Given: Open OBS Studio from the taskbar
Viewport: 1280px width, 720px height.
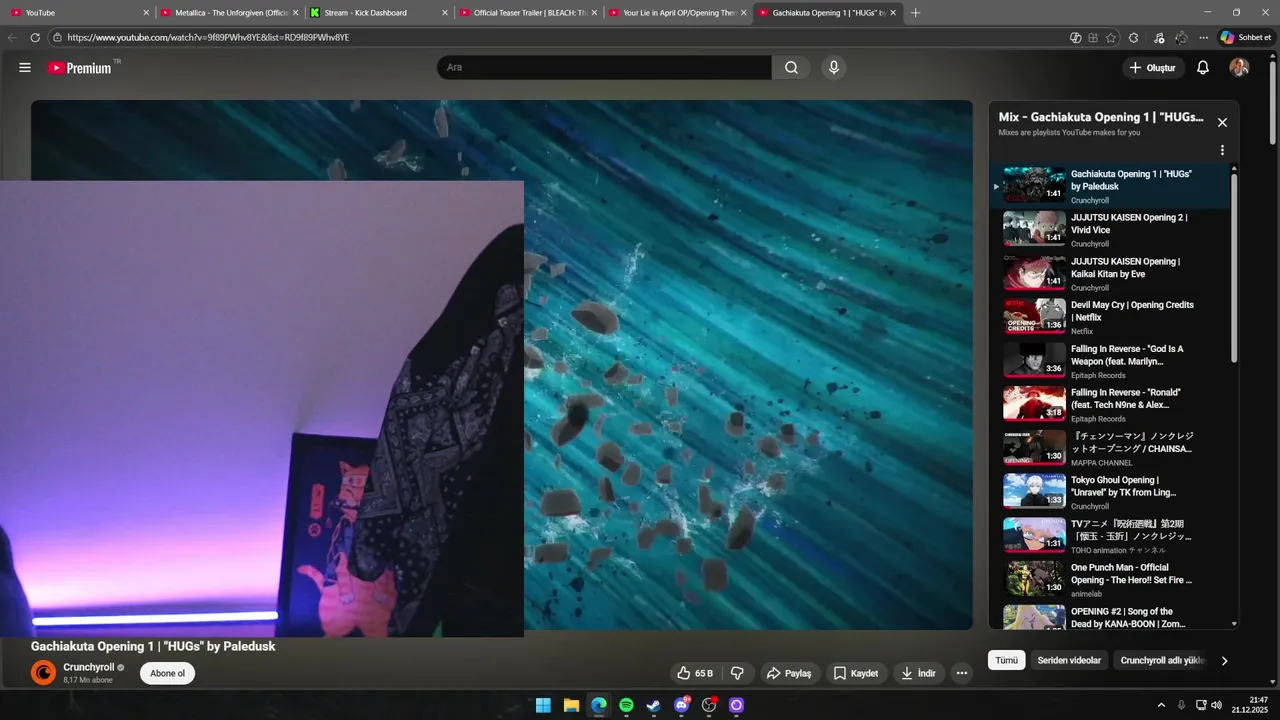Looking at the screenshot, I should [x=709, y=705].
